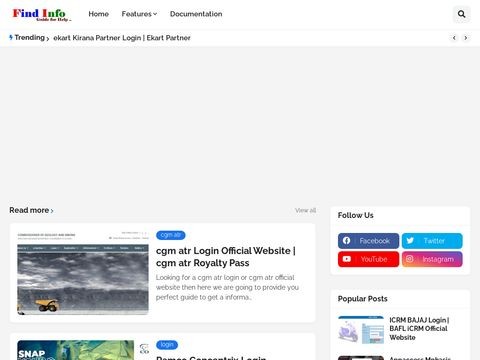The image size is (480, 360).
Task: Select the cgm atr category tag
Action: (170, 235)
